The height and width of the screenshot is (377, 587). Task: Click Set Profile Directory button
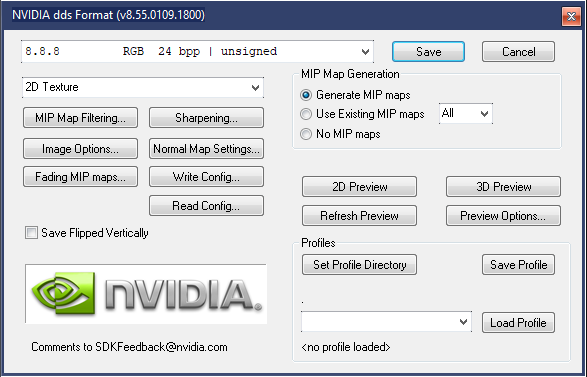pyautogui.click(x=359, y=265)
